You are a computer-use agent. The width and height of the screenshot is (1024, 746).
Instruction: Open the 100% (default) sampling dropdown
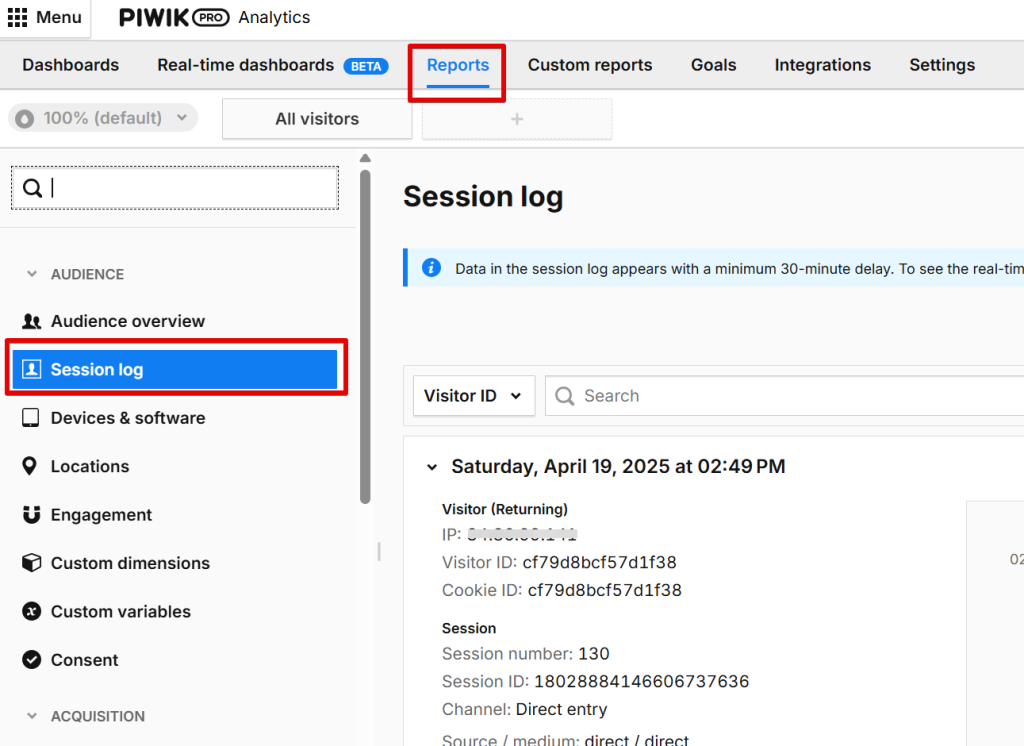click(103, 118)
